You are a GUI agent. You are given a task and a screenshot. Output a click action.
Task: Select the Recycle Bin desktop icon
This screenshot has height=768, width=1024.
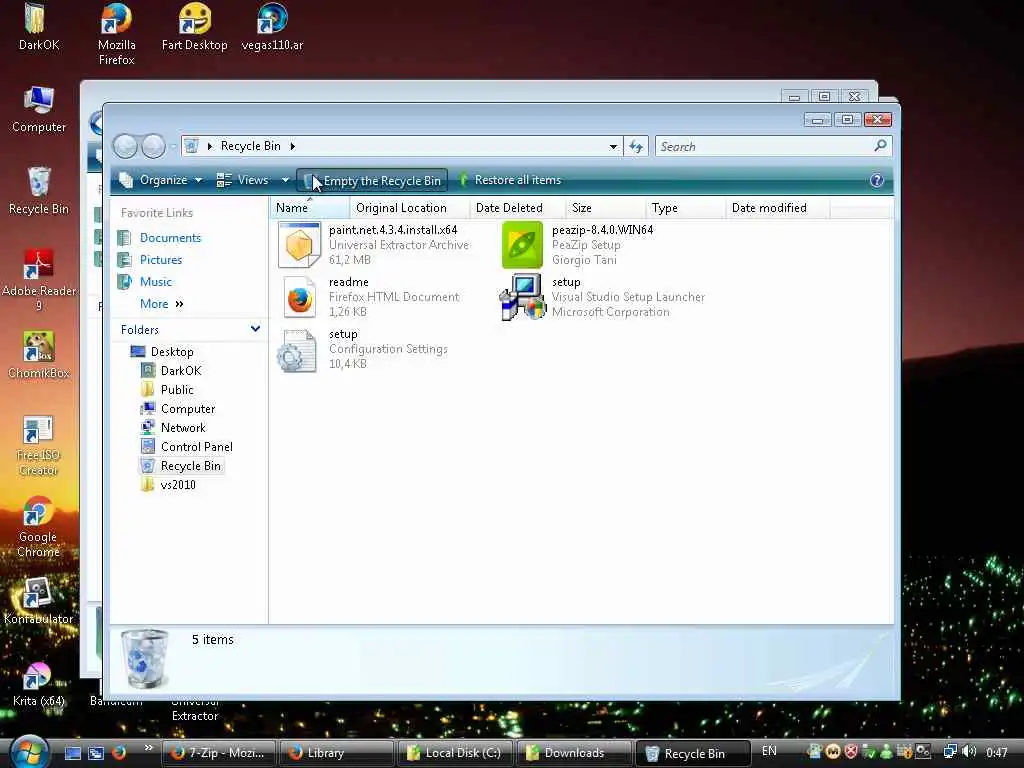39,190
